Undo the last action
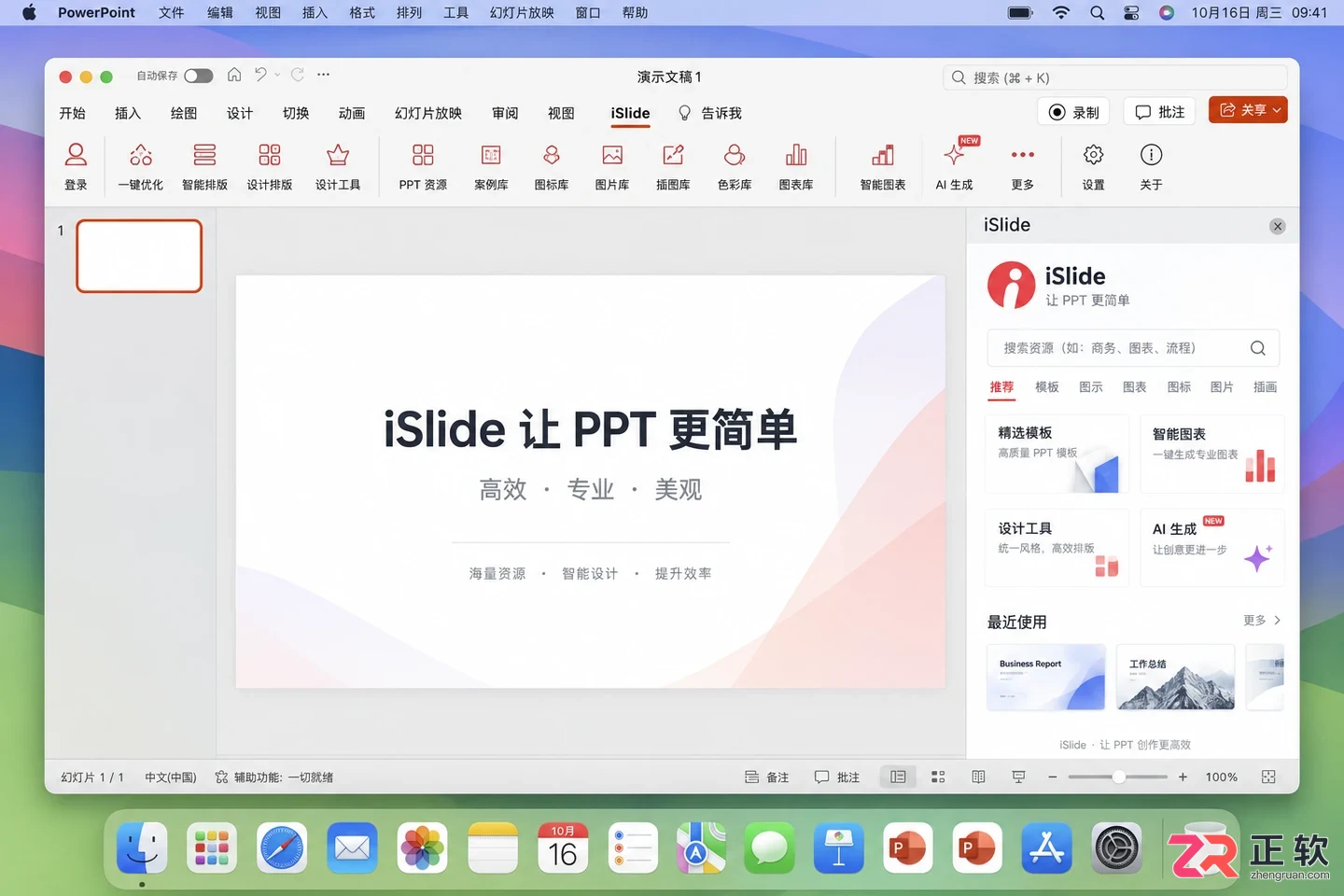Viewport: 1344px width, 896px height. (x=260, y=75)
